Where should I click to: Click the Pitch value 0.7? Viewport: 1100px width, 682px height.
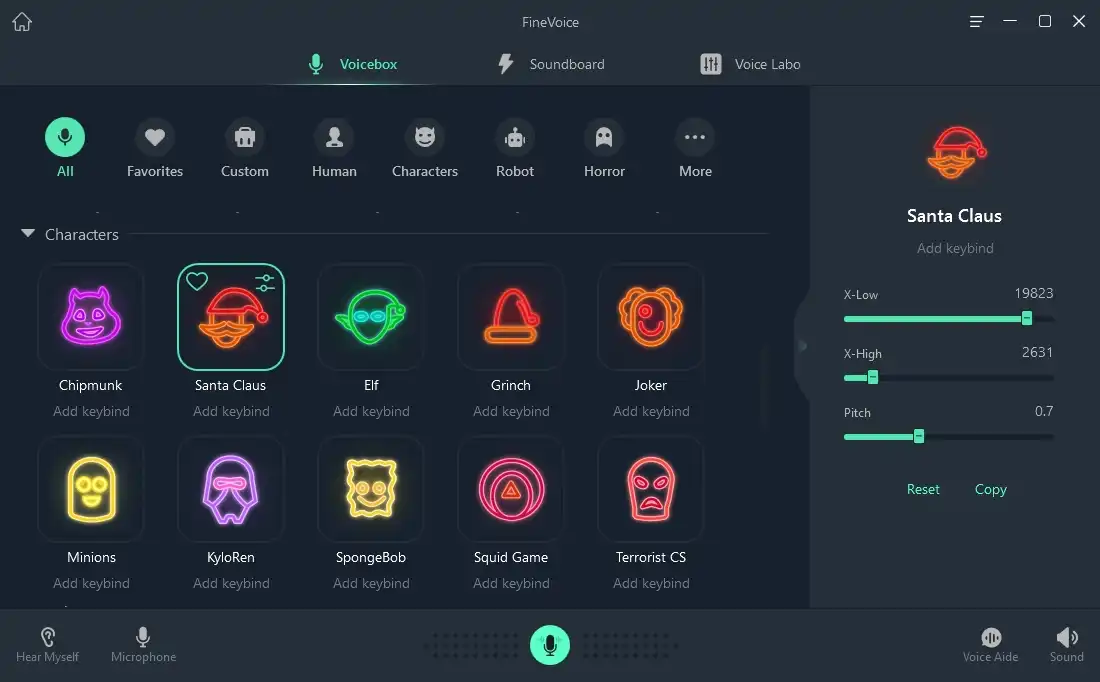pyautogui.click(x=1044, y=411)
